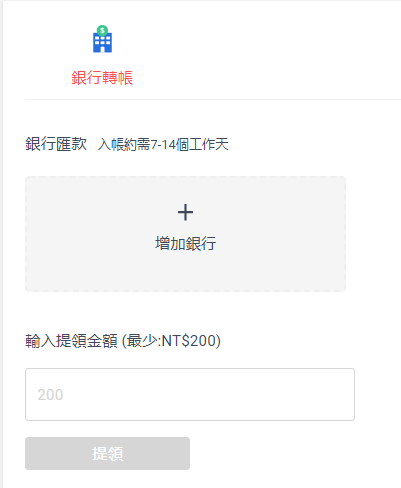Open the dashed add-bank card area

point(185,234)
